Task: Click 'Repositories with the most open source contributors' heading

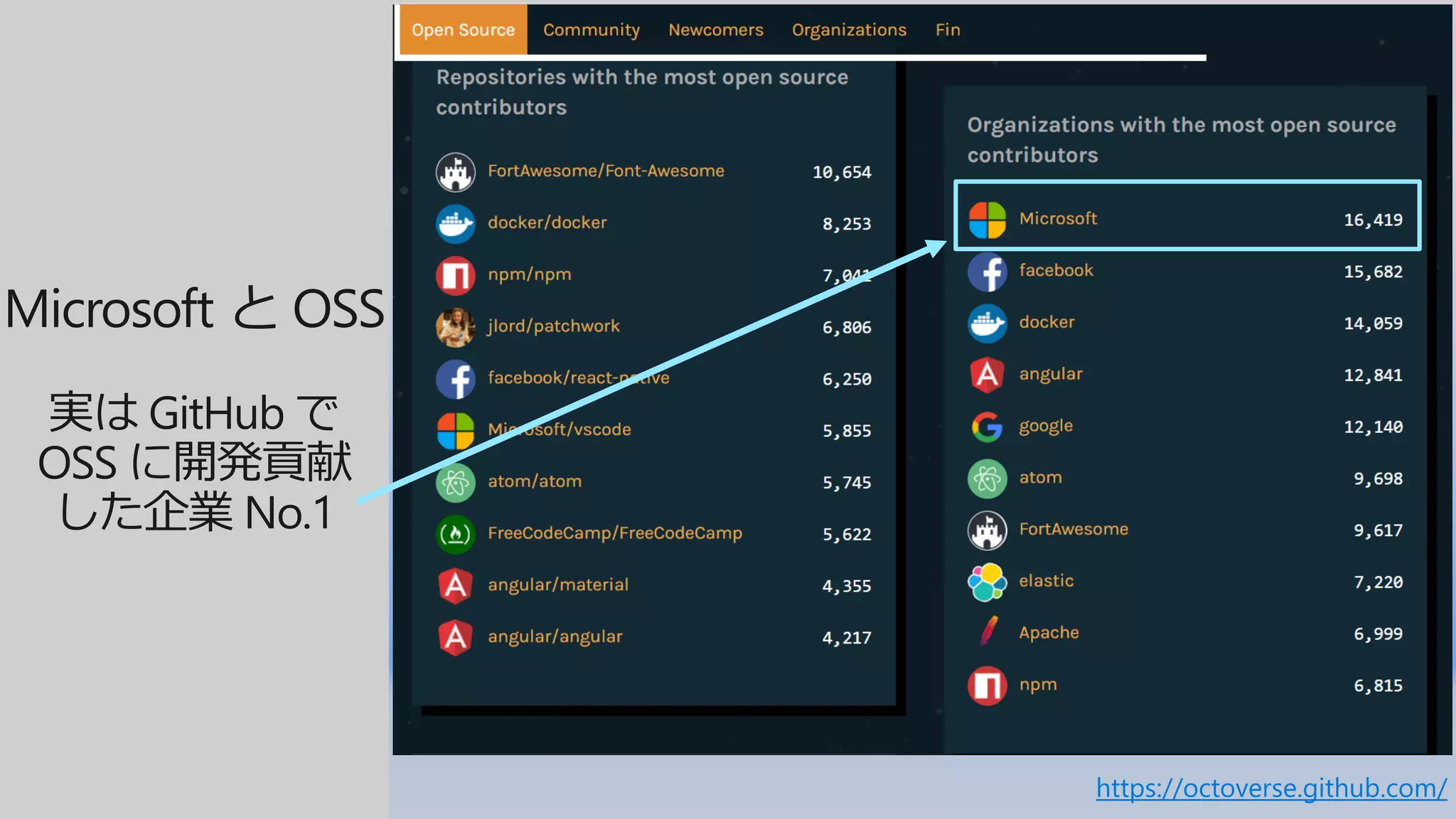Action: 642,92
